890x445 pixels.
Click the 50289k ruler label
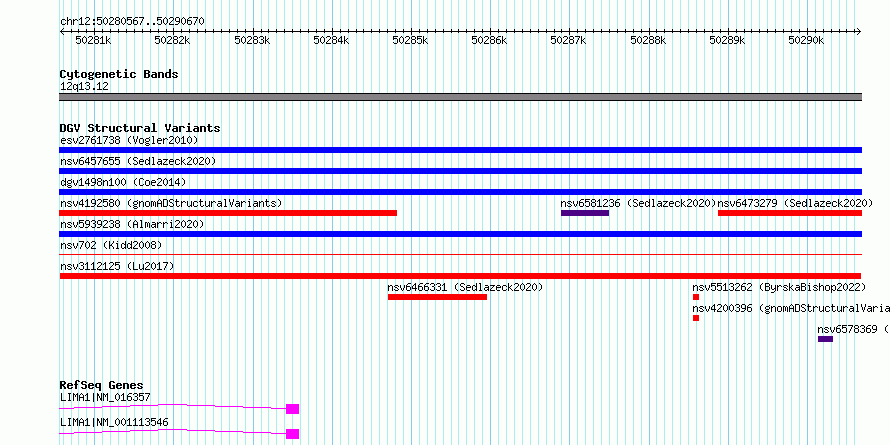pyautogui.click(x=728, y=40)
